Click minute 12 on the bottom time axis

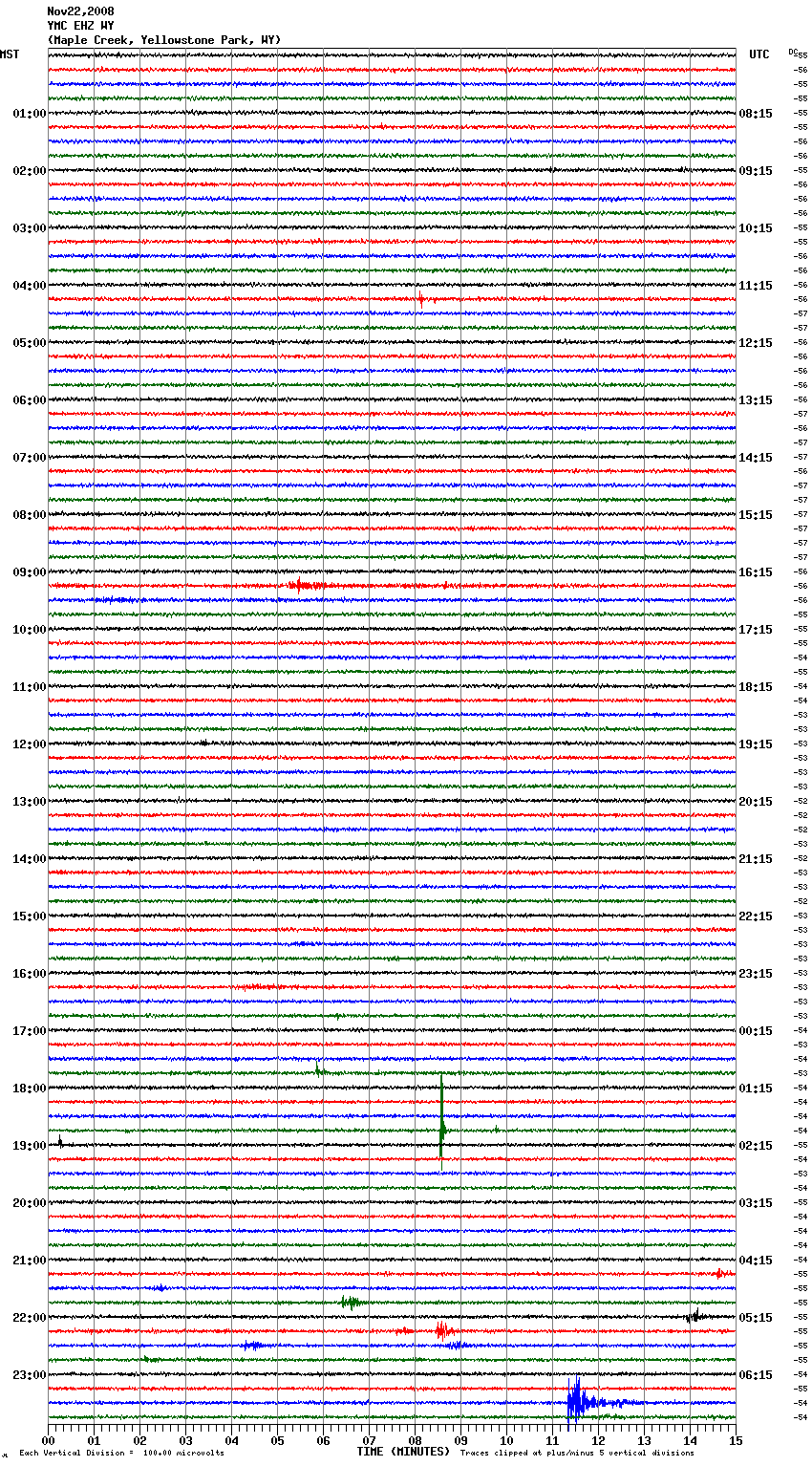(x=598, y=1440)
